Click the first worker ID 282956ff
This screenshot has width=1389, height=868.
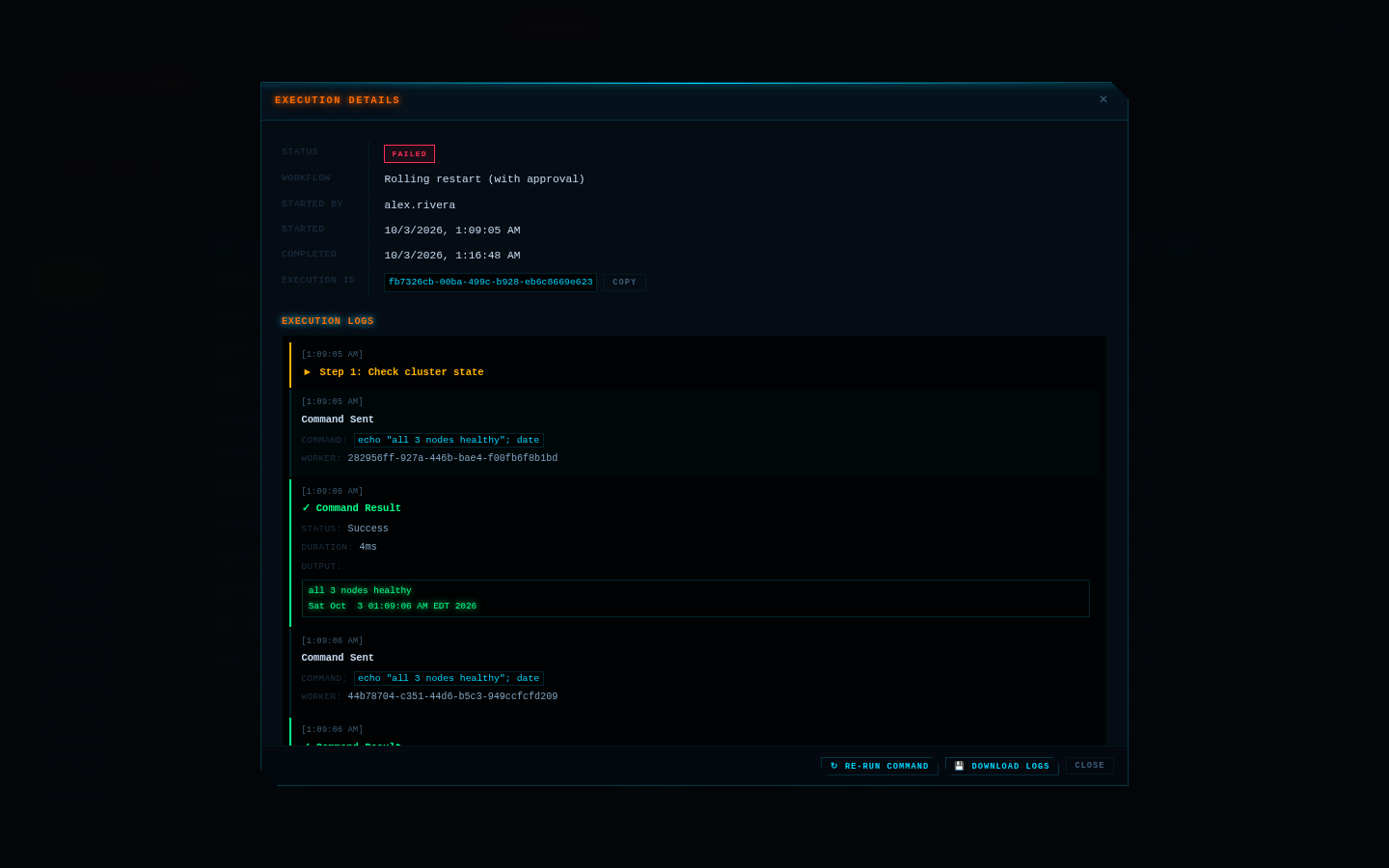click(x=452, y=458)
